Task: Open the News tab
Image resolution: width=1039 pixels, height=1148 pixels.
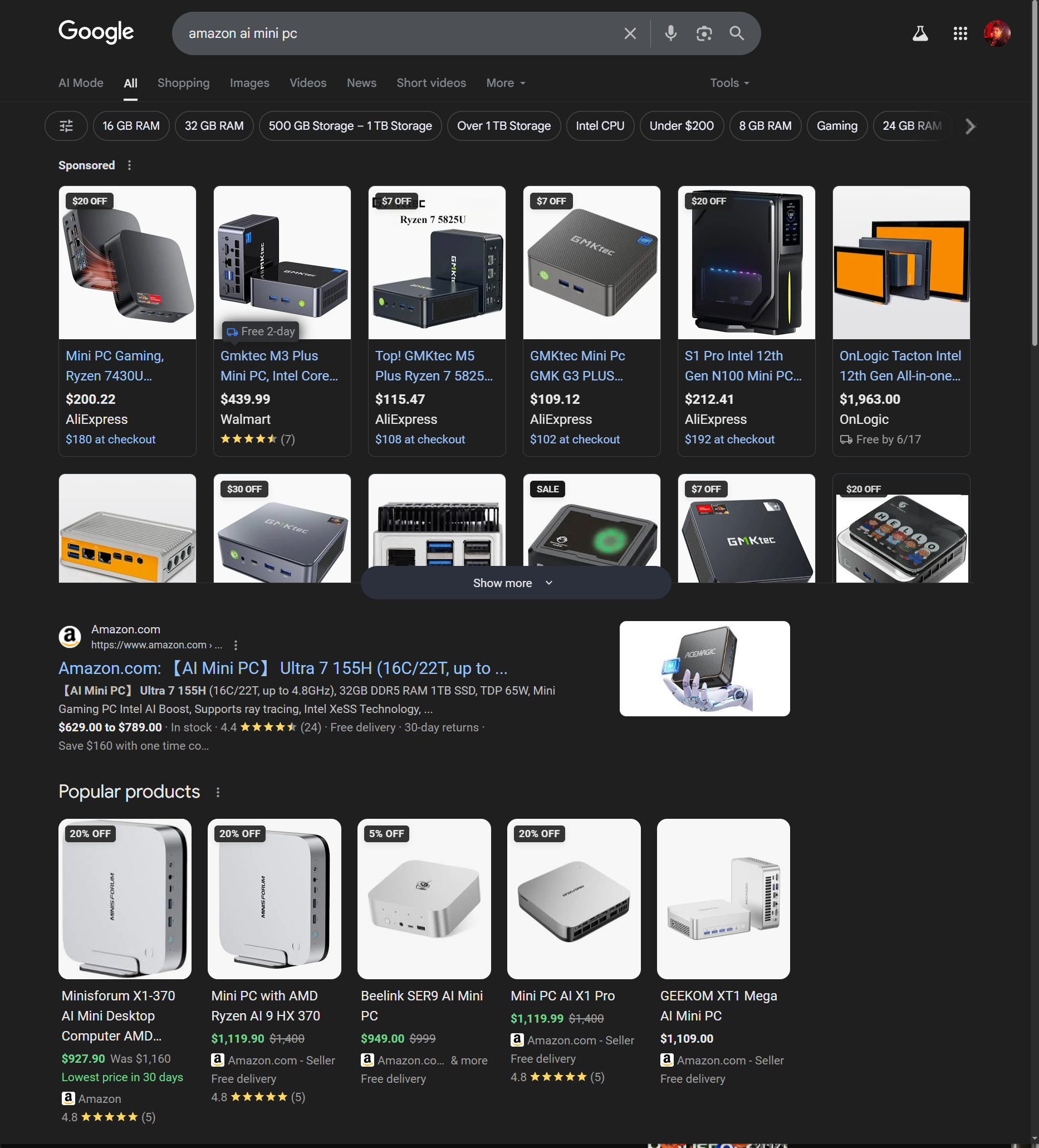Action: (x=361, y=83)
